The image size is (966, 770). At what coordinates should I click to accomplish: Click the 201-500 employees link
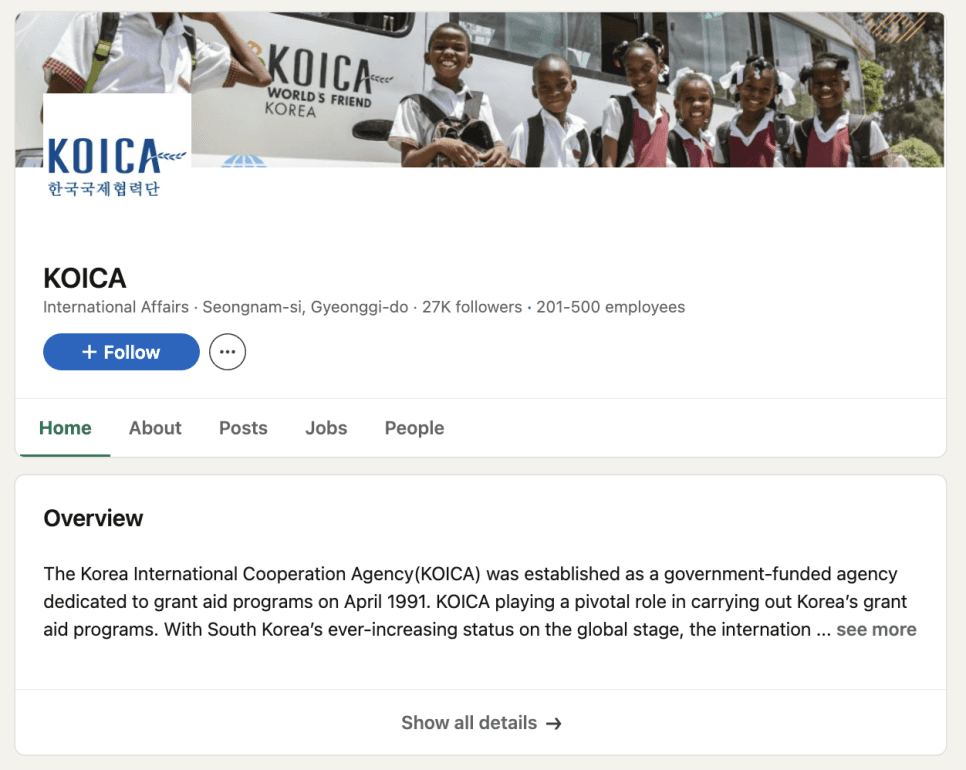611,307
